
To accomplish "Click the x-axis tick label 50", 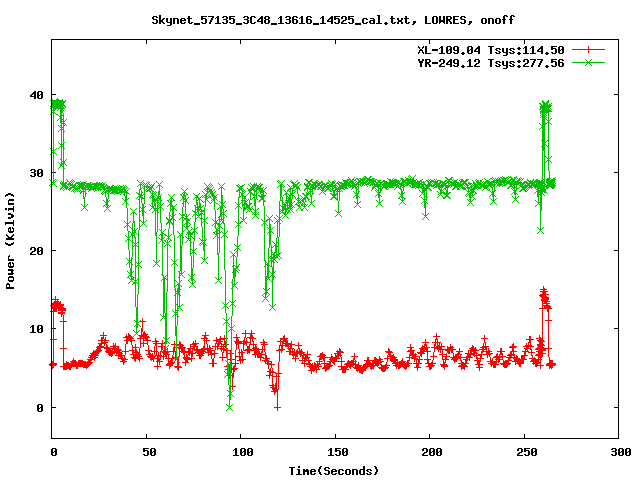I will tap(149, 452).
